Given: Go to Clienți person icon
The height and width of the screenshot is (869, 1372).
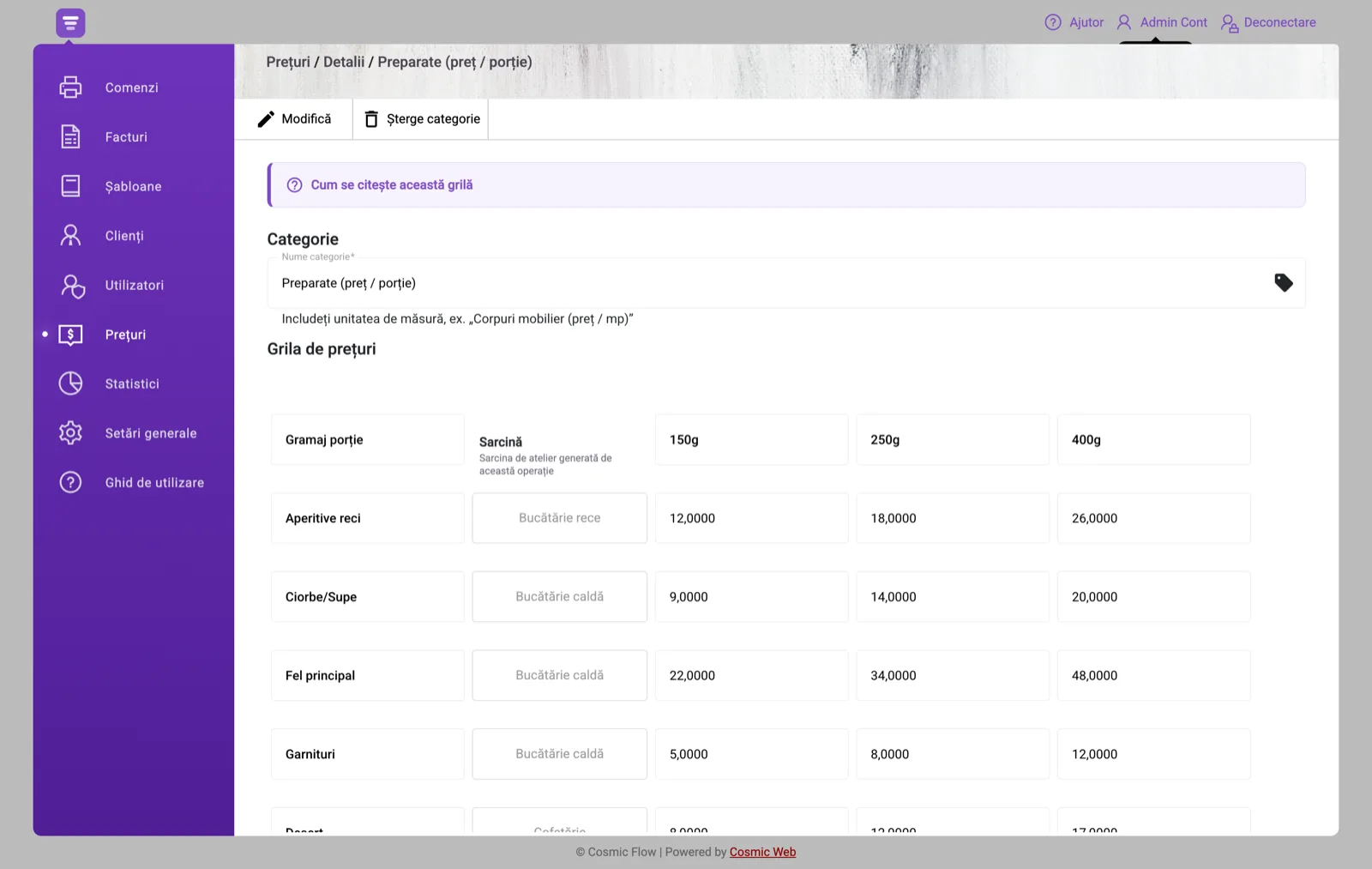Looking at the screenshot, I should (70, 236).
